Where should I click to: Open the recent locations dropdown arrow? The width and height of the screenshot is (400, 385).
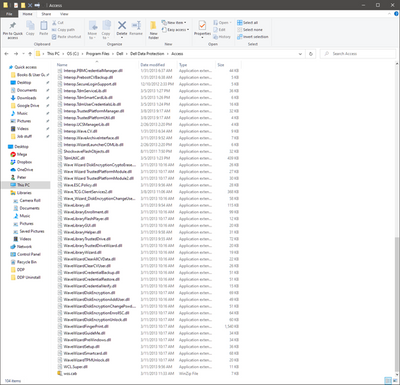pos(23,54)
